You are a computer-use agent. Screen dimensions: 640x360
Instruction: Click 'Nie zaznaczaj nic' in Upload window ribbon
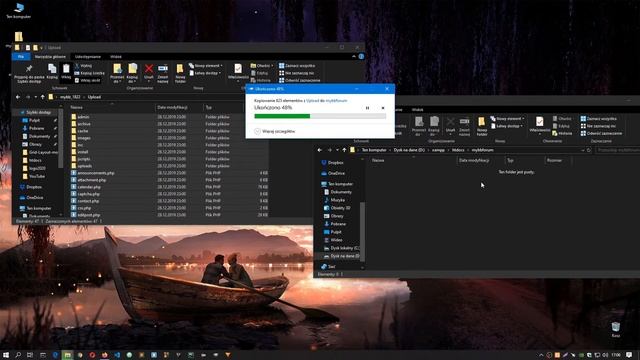[x=296, y=73]
